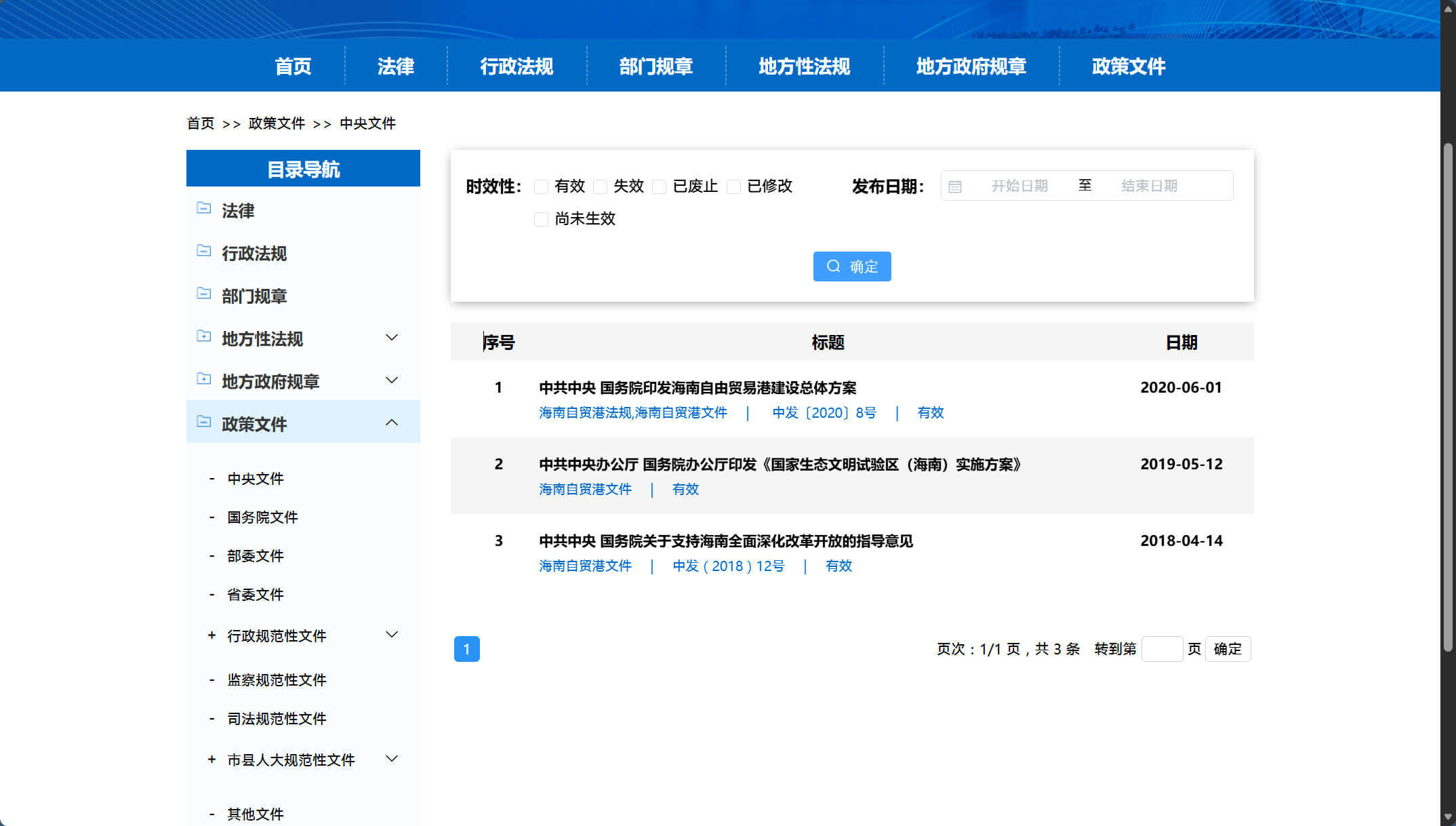Click plus icon beside 行政规范性文件

[x=211, y=635]
